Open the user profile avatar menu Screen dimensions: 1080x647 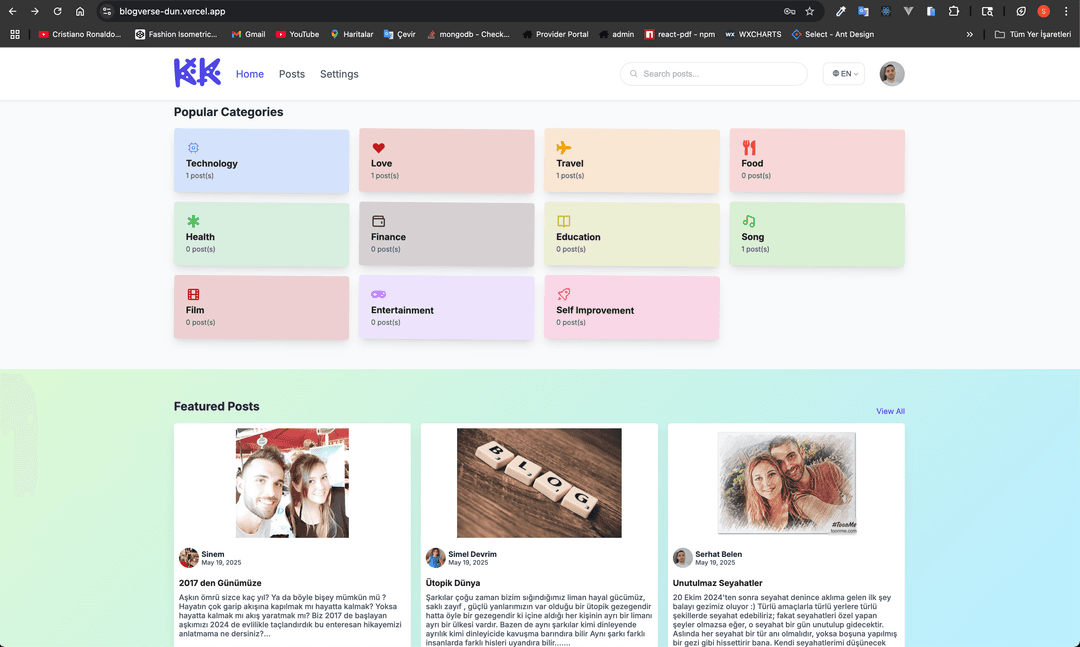tap(892, 74)
